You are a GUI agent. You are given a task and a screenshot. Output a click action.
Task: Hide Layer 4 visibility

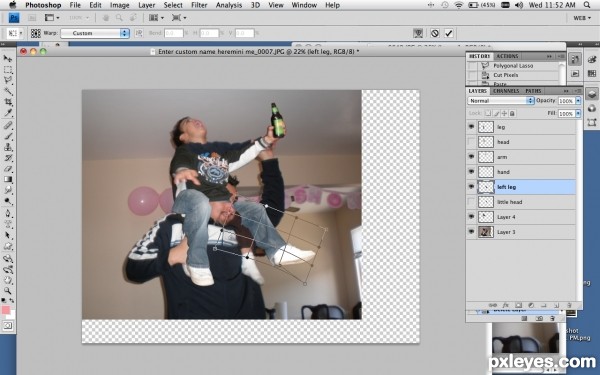tap(471, 217)
